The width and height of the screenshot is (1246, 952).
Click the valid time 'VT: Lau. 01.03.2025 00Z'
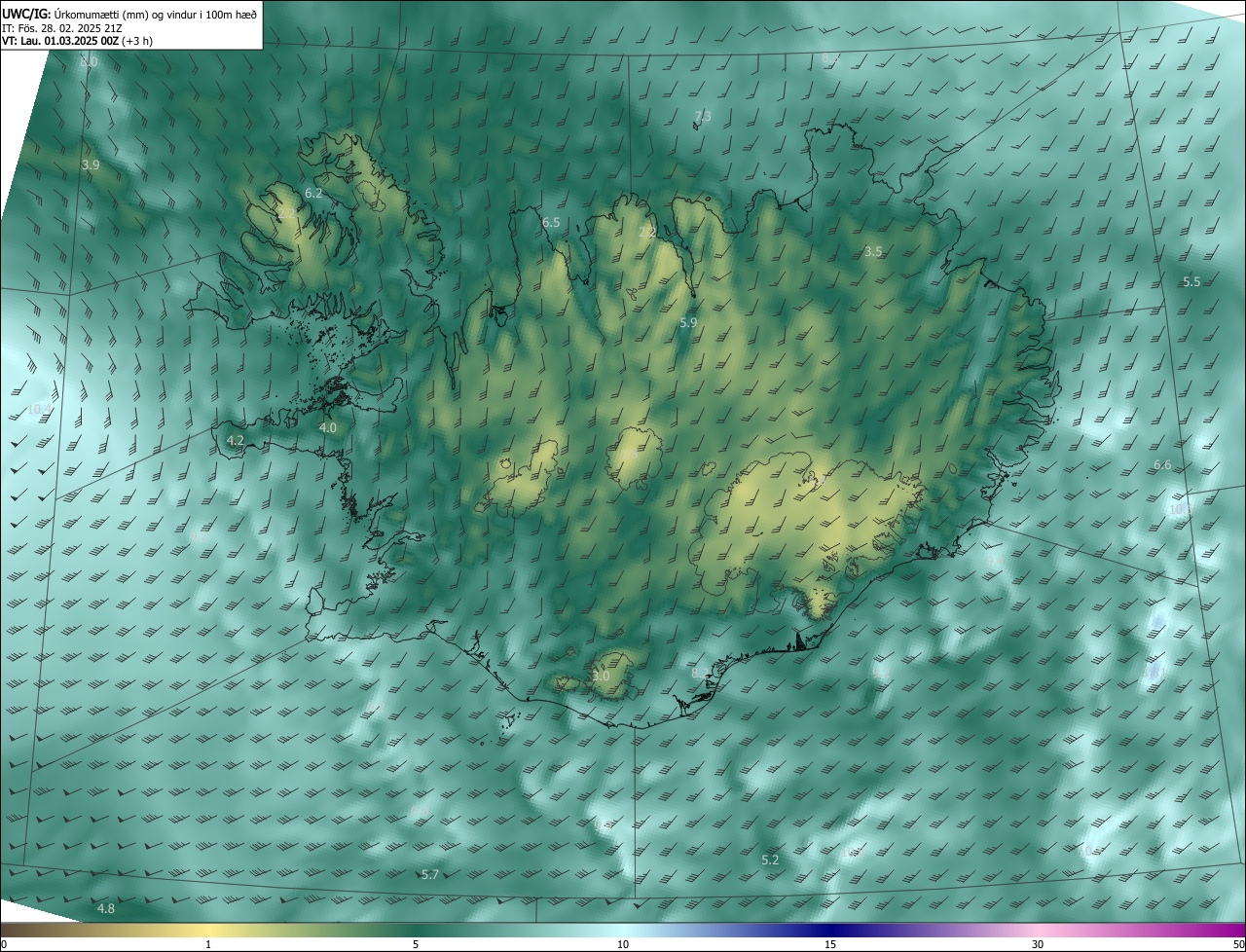pyautogui.click(x=60, y=41)
